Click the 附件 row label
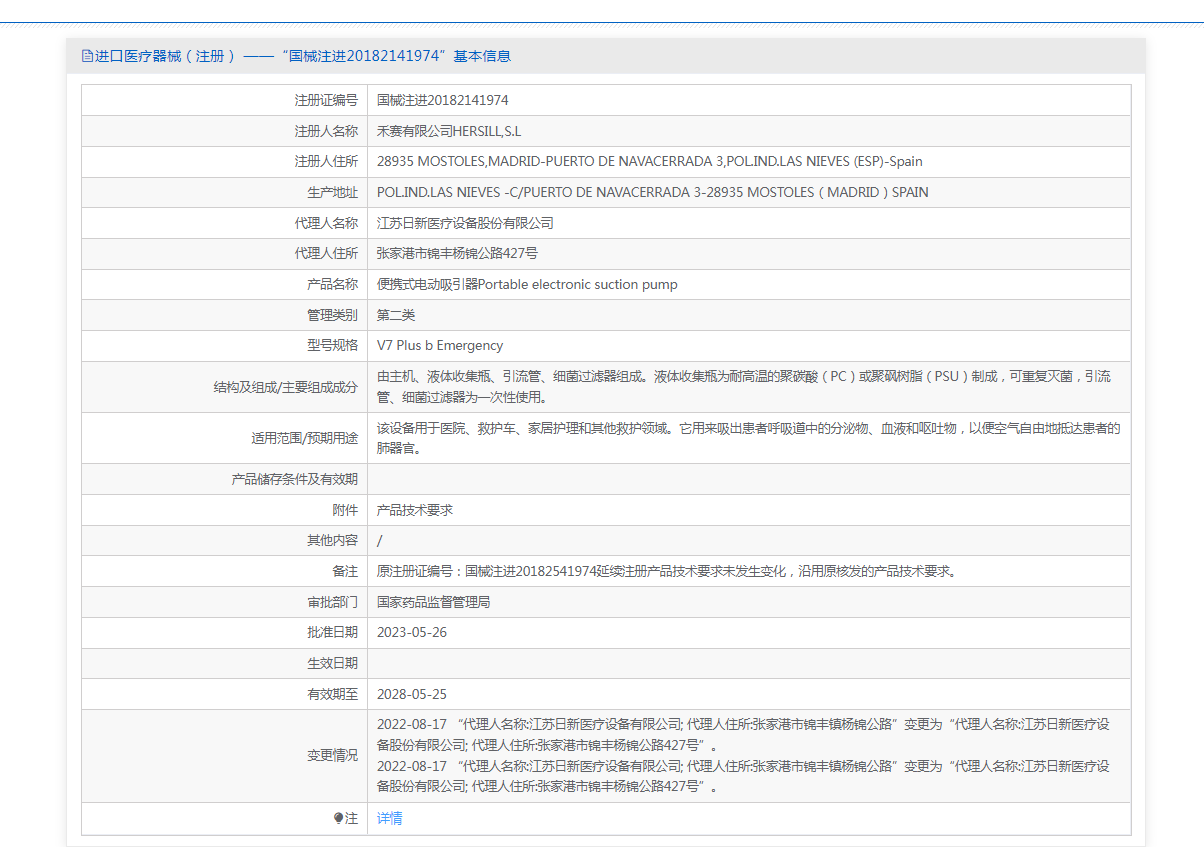This screenshot has width=1204, height=847. click(345, 510)
